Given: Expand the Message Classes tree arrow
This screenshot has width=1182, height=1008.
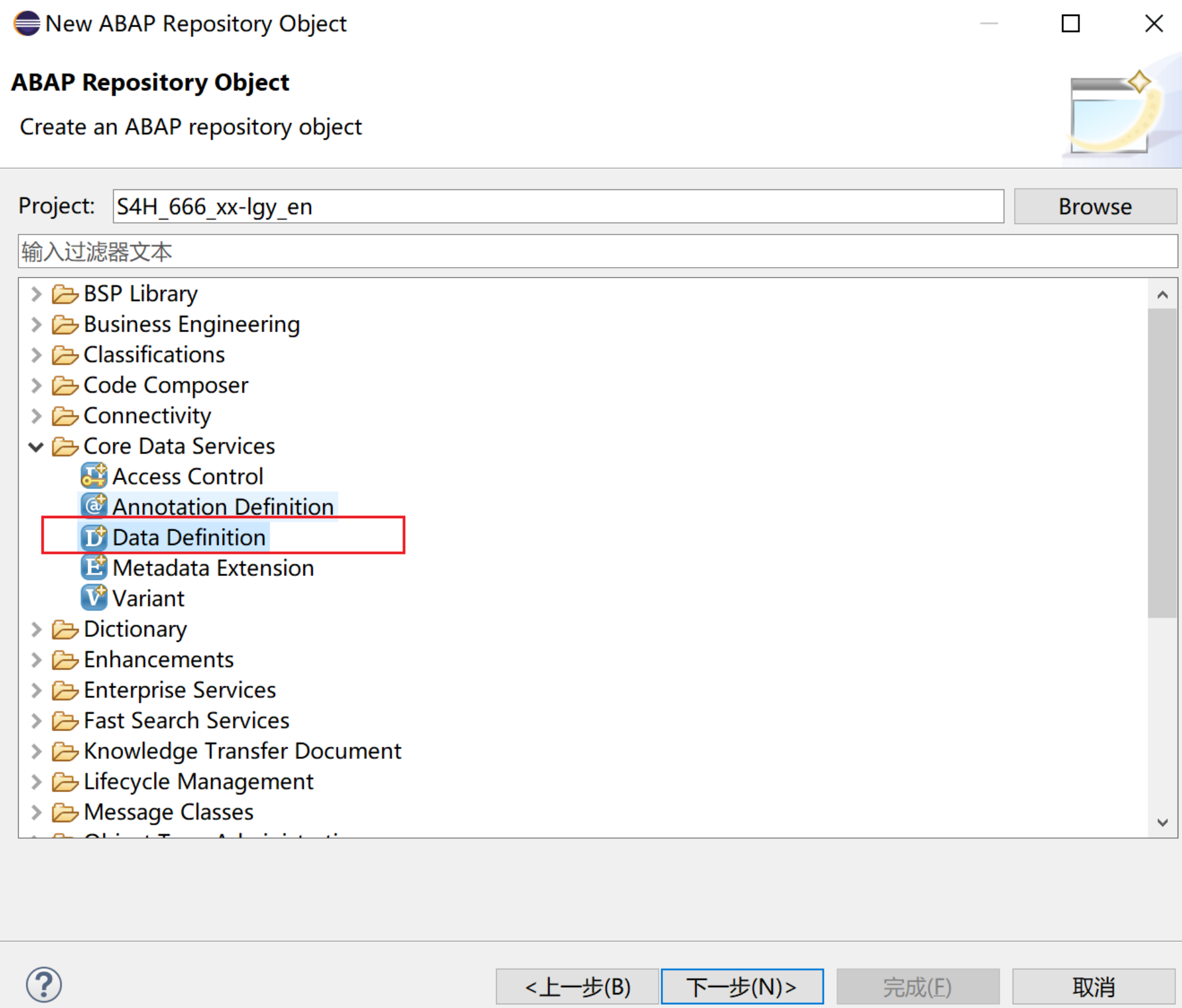Looking at the screenshot, I should pos(36,812).
